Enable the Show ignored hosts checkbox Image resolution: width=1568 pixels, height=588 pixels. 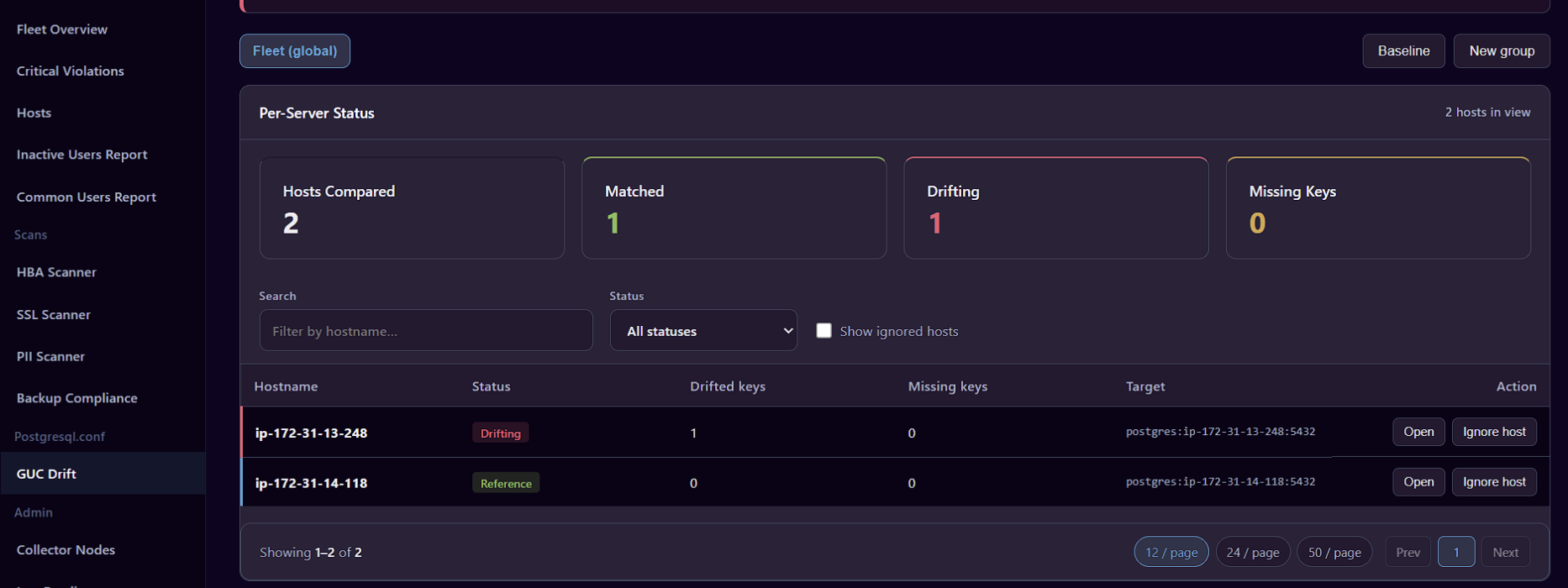pos(823,331)
